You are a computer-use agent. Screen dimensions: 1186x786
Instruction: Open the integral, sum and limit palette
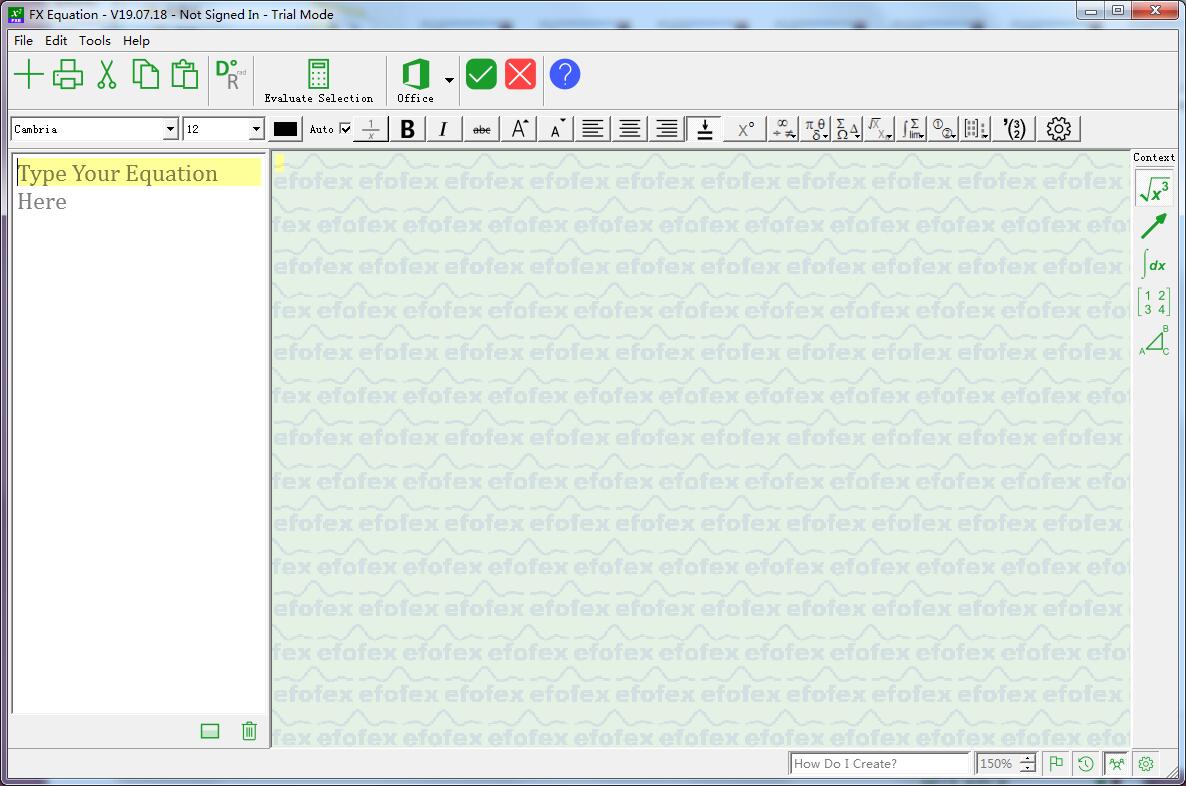point(912,129)
